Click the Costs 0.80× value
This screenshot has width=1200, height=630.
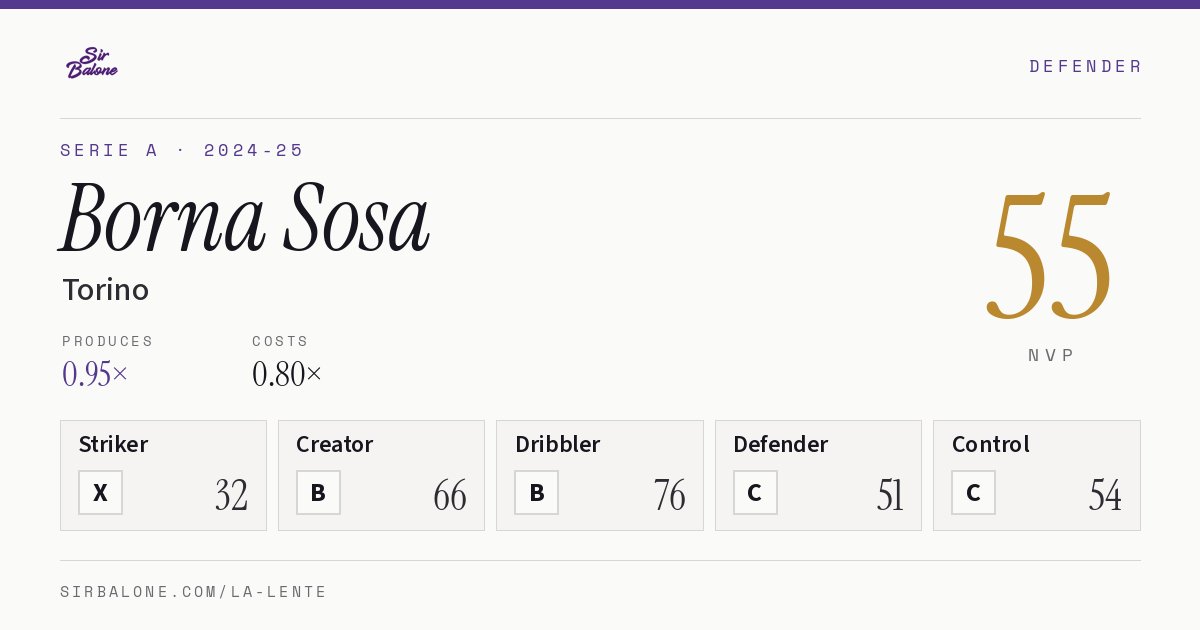point(287,374)
